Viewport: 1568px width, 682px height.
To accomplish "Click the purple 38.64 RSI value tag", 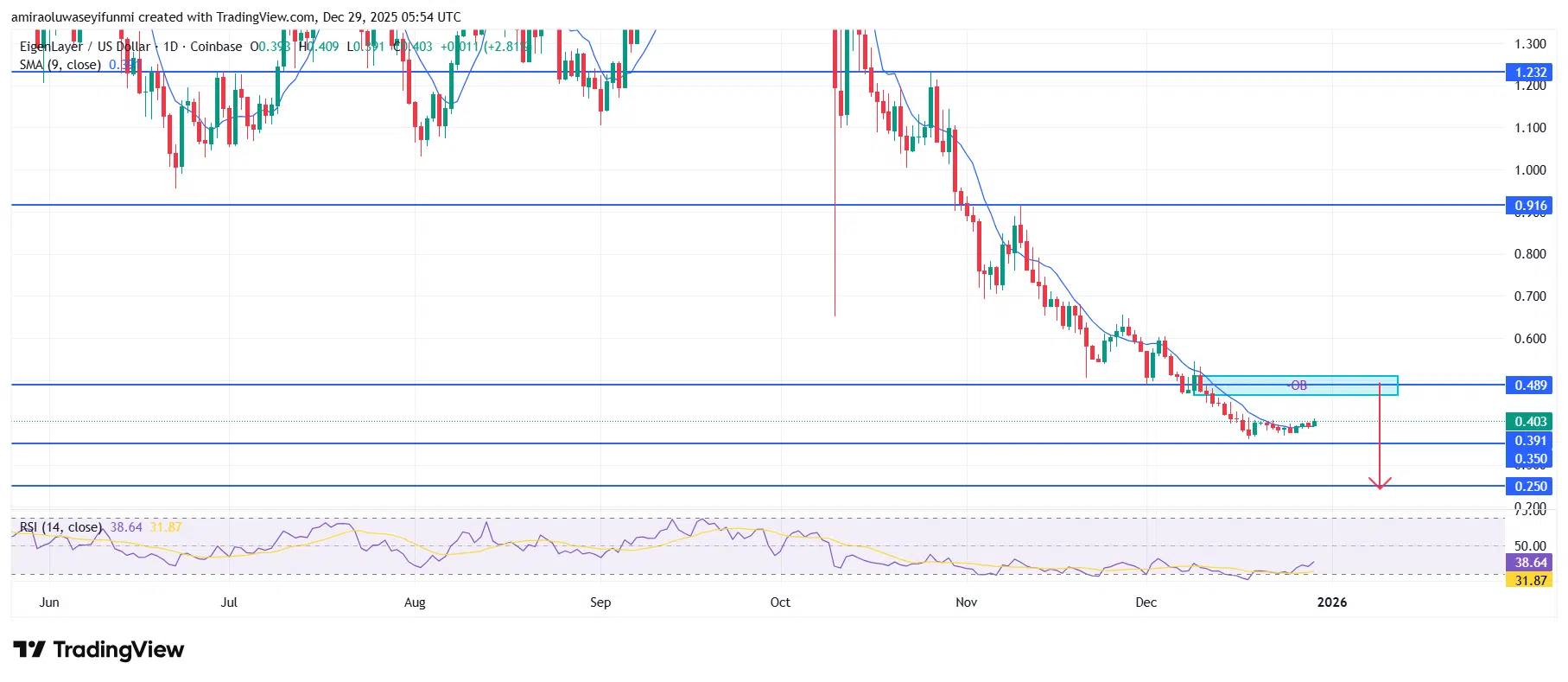I will click(1530, 563).
